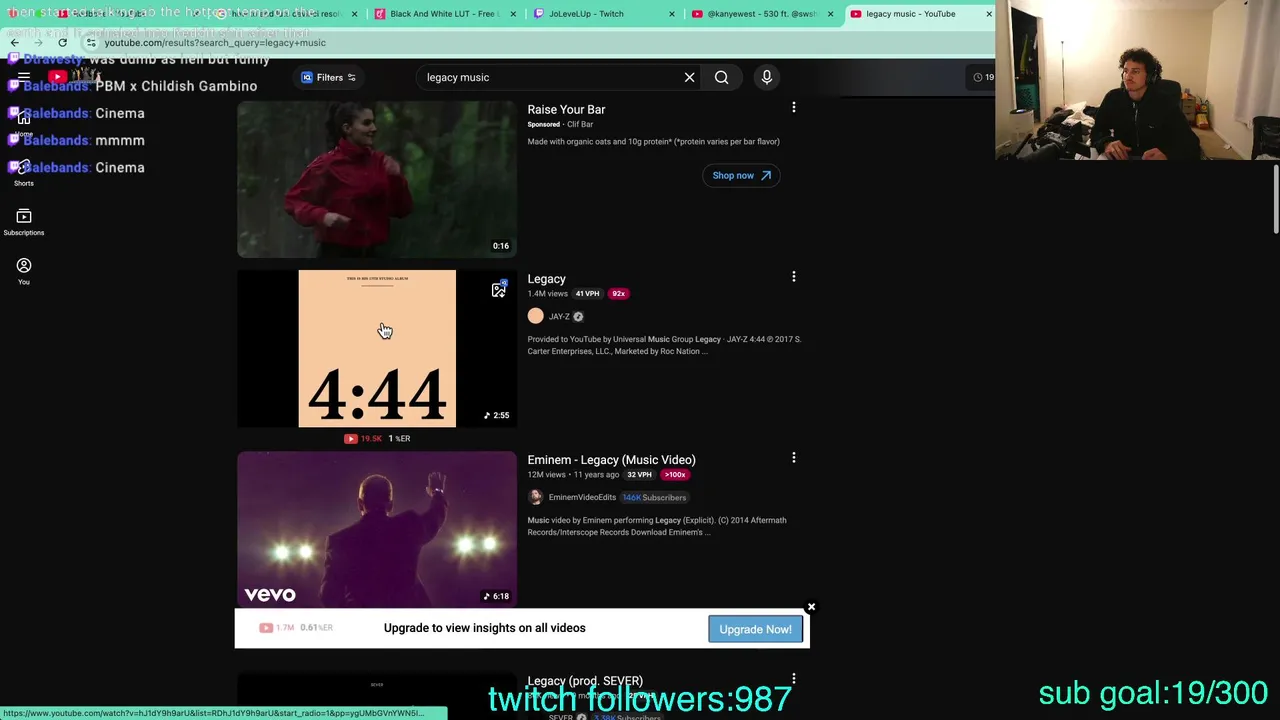Open the EminemVideoEdits channel avatar
The image size is (1280, 720).
click(536, 497)
